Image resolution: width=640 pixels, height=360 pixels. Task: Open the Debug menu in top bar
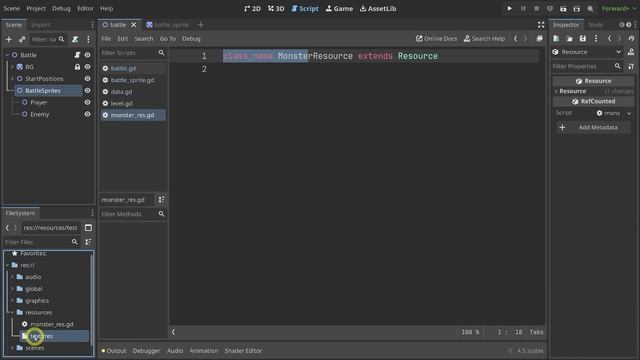[x=61, y=8]
